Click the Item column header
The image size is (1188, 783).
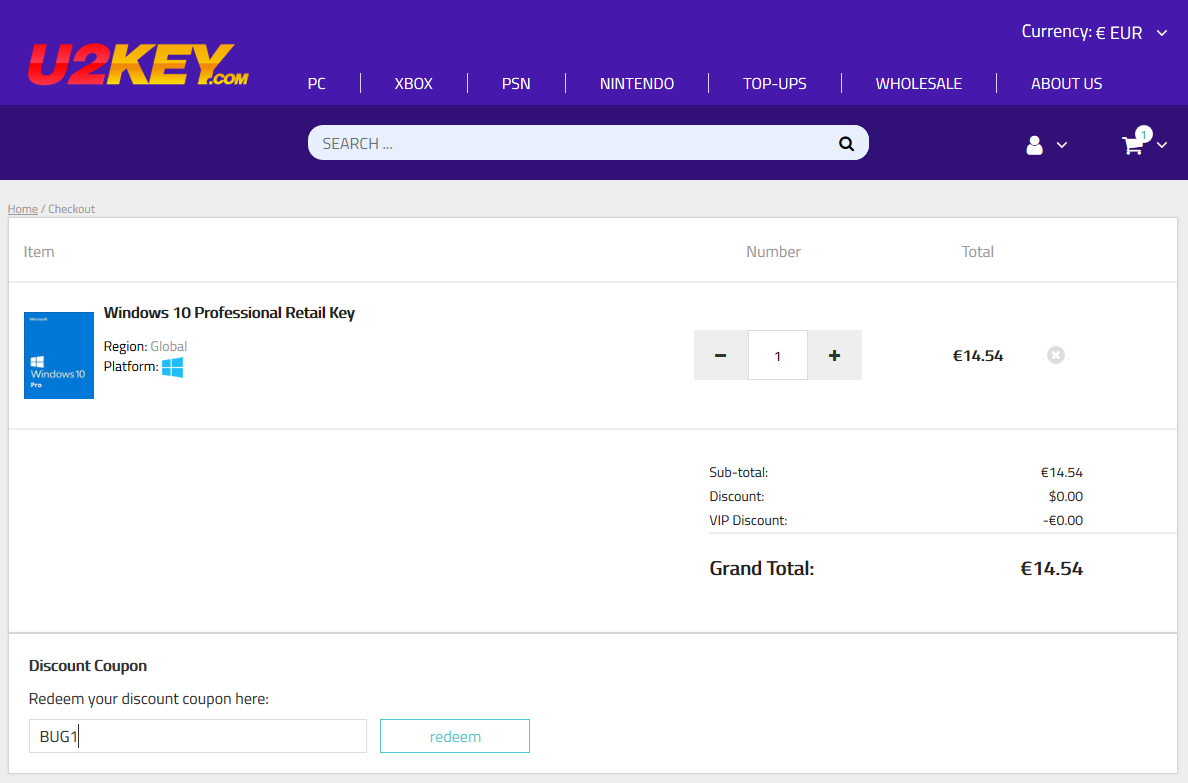(39, 252)
